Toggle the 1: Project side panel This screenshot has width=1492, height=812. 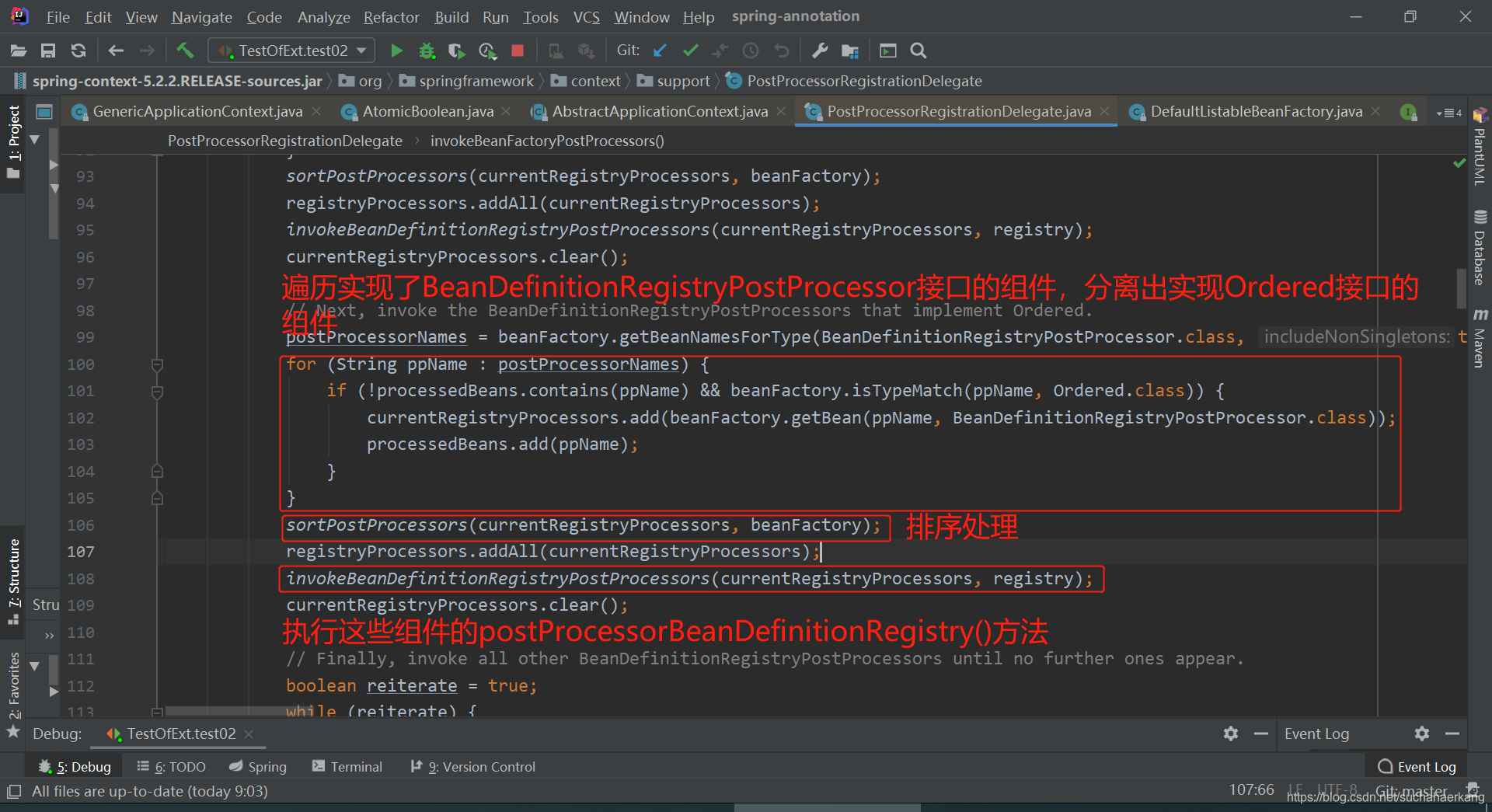tap(14, 142)
